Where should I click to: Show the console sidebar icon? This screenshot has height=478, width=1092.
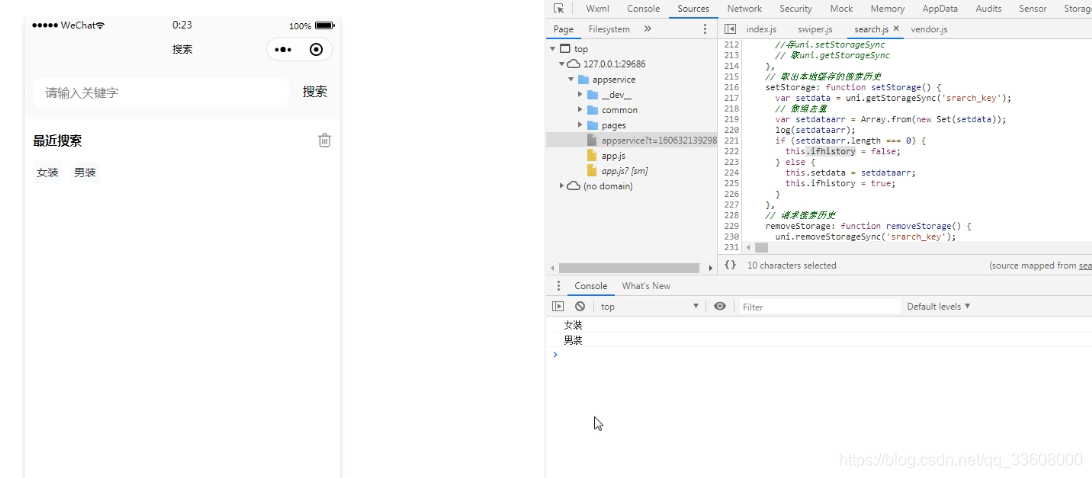(558, 307)
